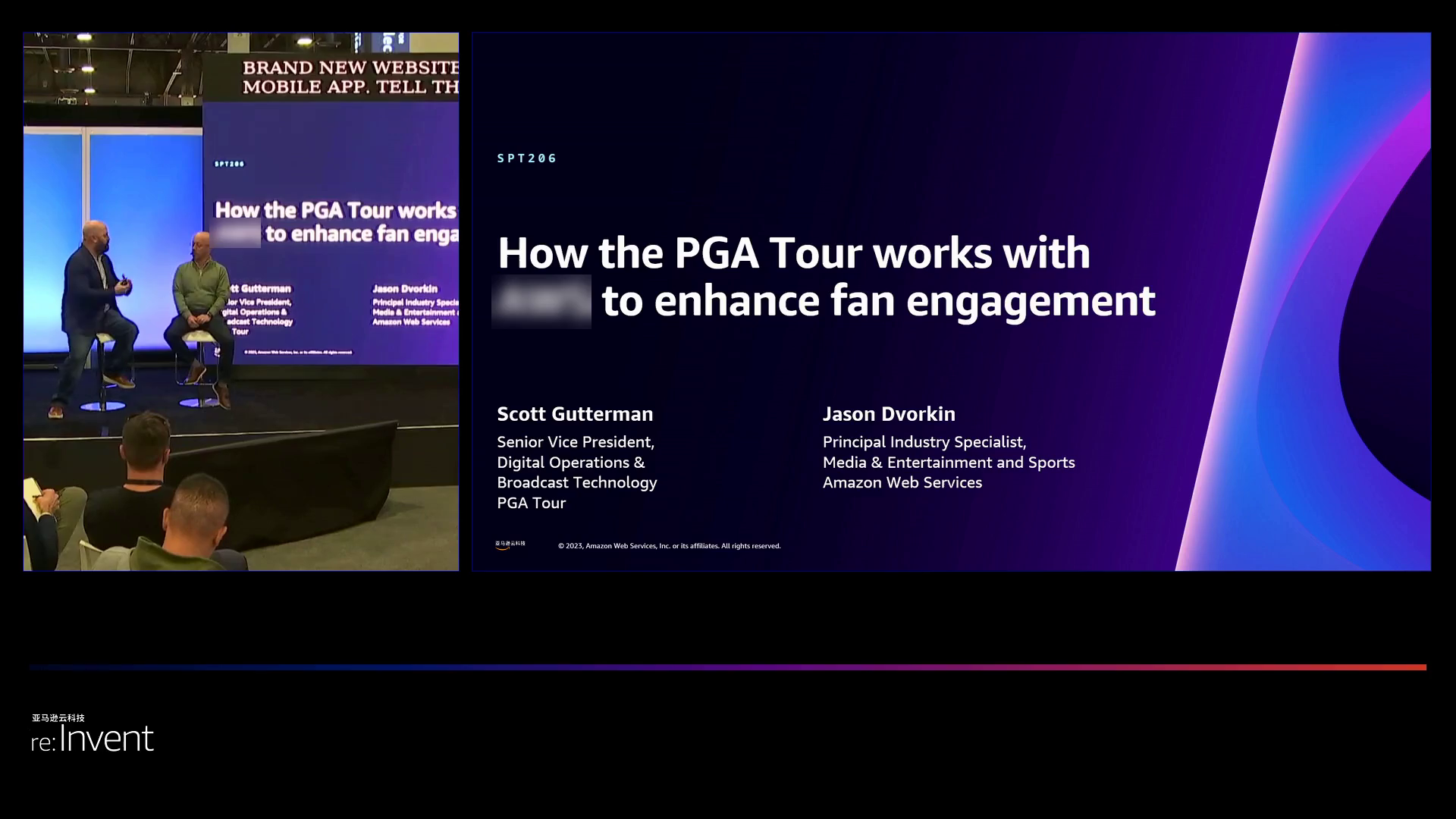Select Scott Gutterman's name on the slide
Viewport: 1456px width, 819px height.
(x=574, y=414)
